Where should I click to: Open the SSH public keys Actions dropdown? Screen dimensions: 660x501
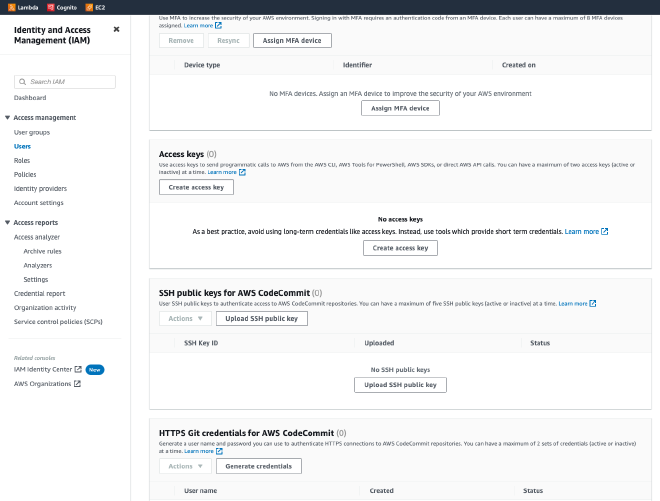pos(185,318)
